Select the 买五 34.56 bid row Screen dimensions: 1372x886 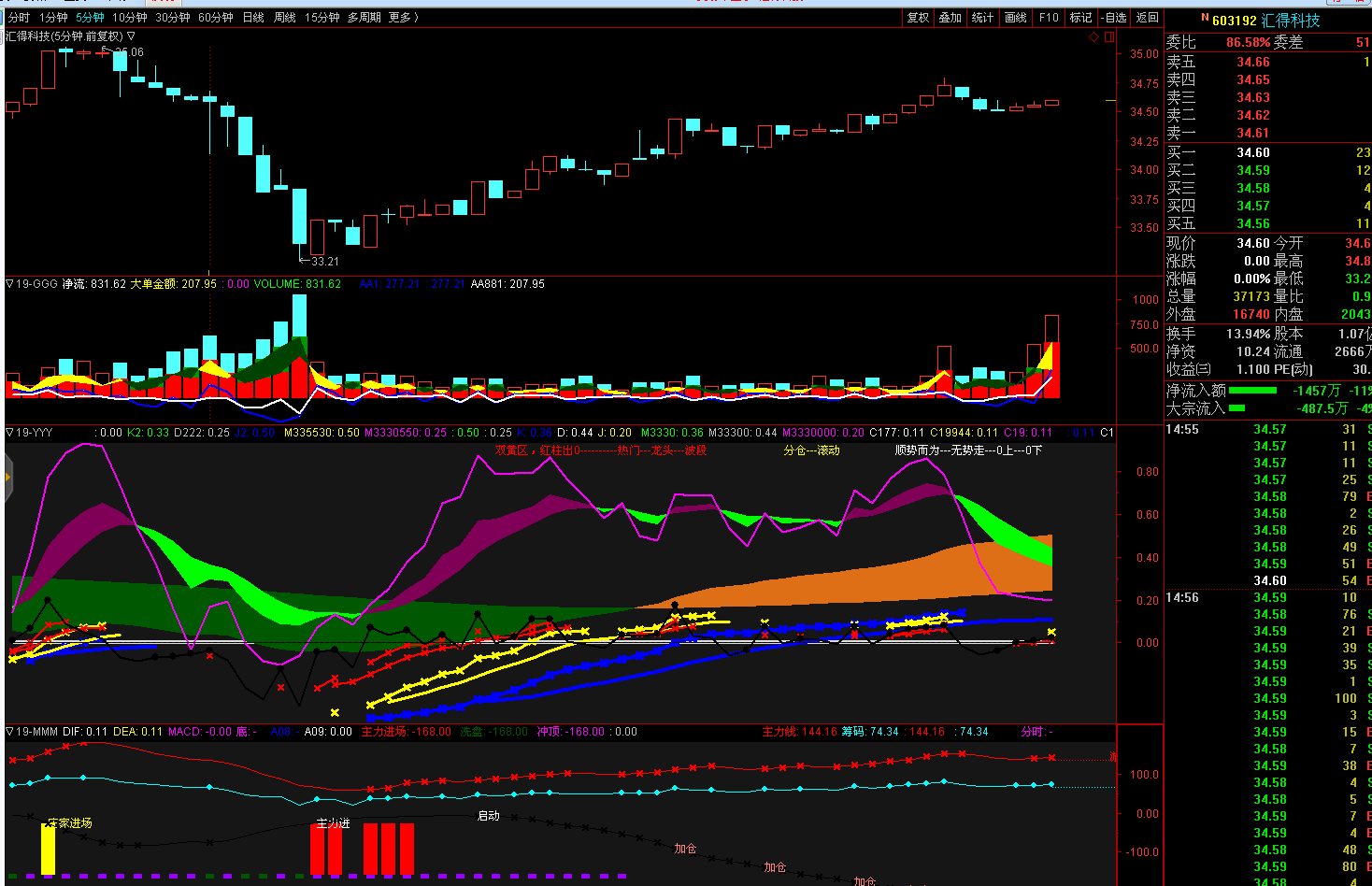coord(1268,224)
